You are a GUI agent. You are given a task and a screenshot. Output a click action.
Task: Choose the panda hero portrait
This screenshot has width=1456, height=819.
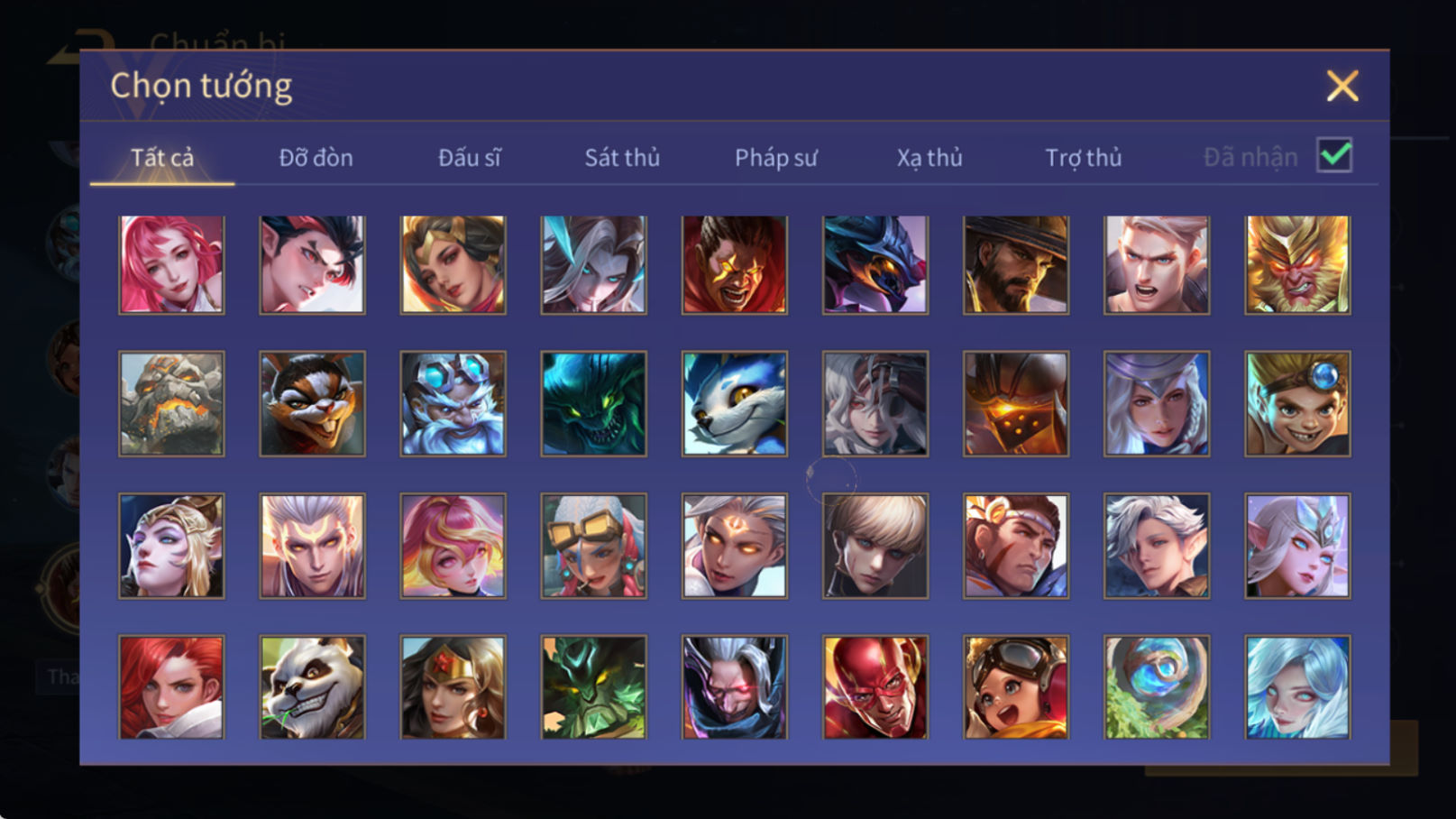(x=312, y=687)
